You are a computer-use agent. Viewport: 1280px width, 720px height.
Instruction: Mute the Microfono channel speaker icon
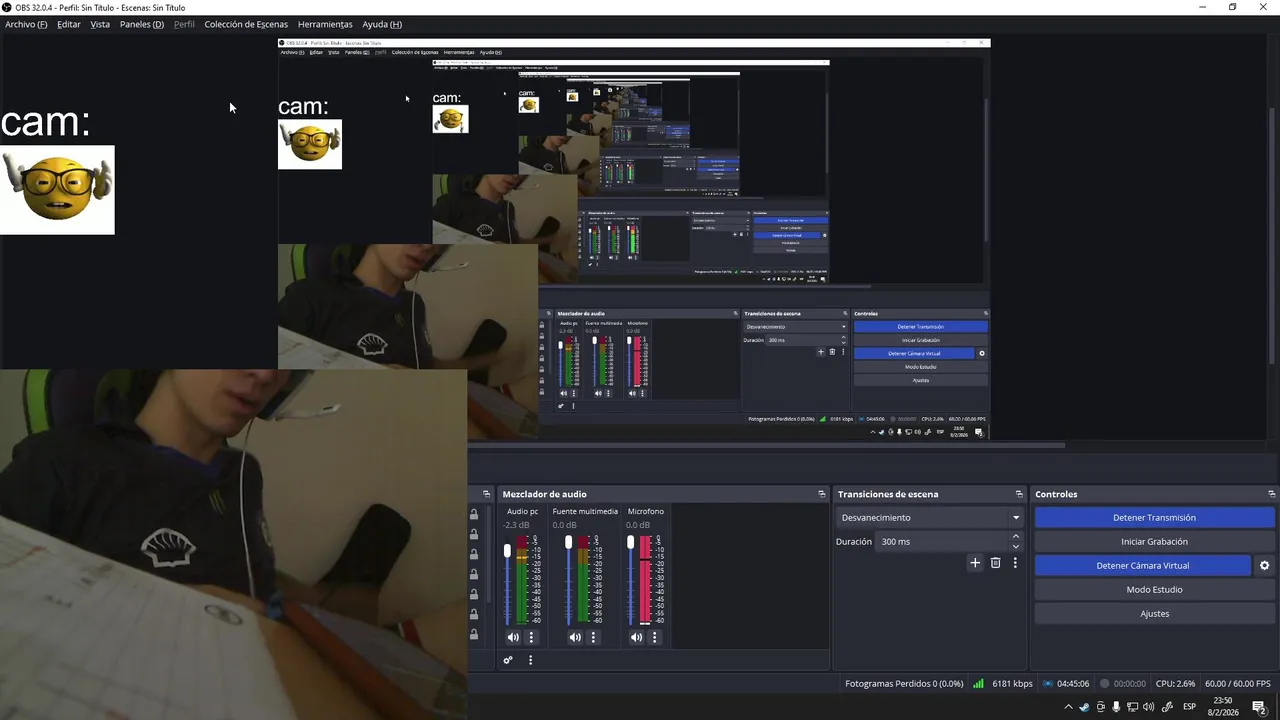click(637, 637)
